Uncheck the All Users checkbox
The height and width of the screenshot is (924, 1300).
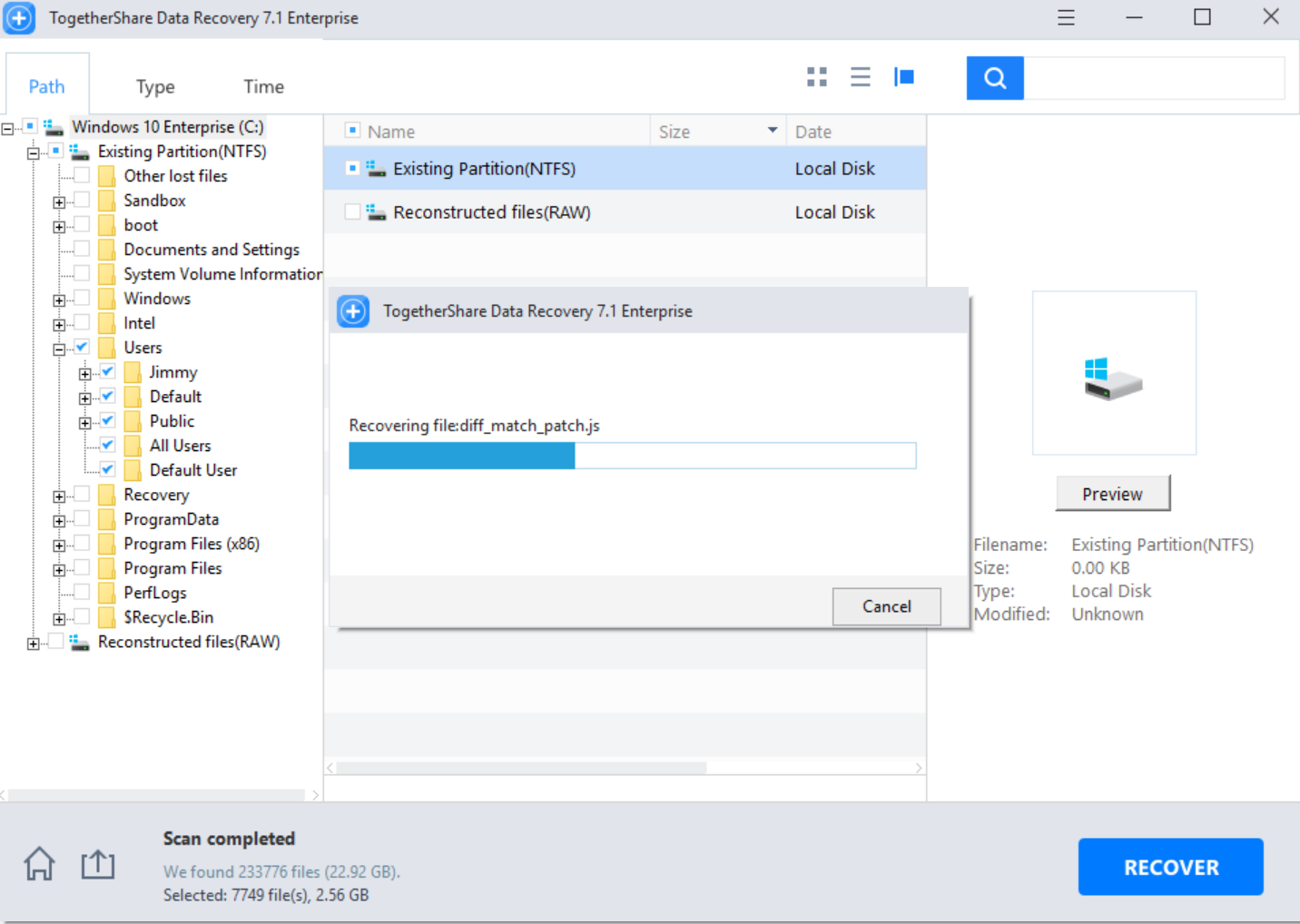pos(107,445)
